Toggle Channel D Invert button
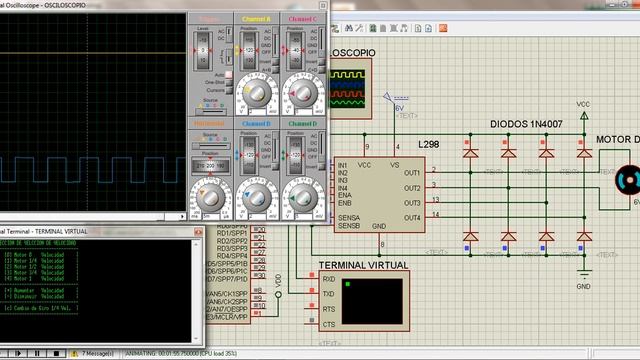640x360 pixels. [x=322, y=166]
